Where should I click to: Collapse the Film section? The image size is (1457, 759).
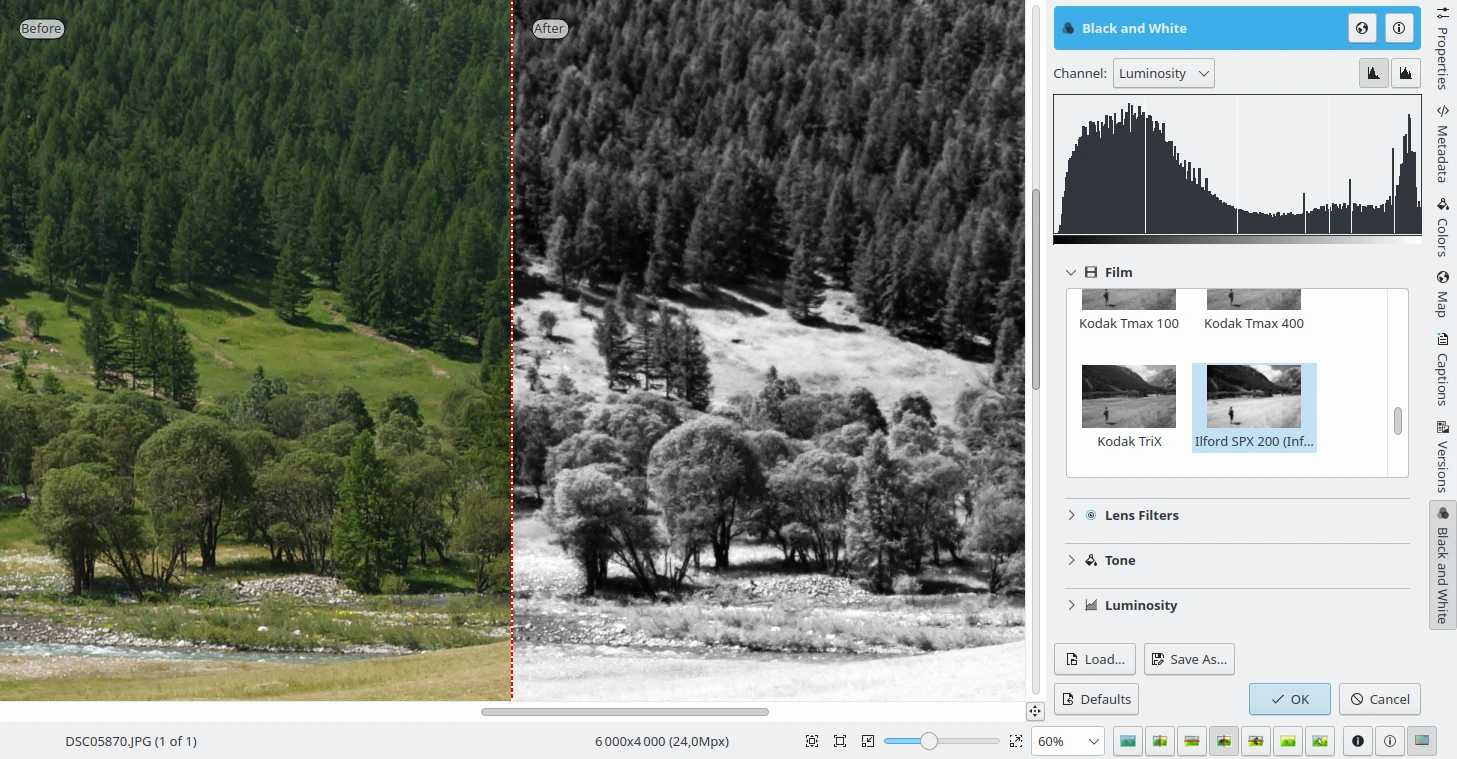(1071, 272)
